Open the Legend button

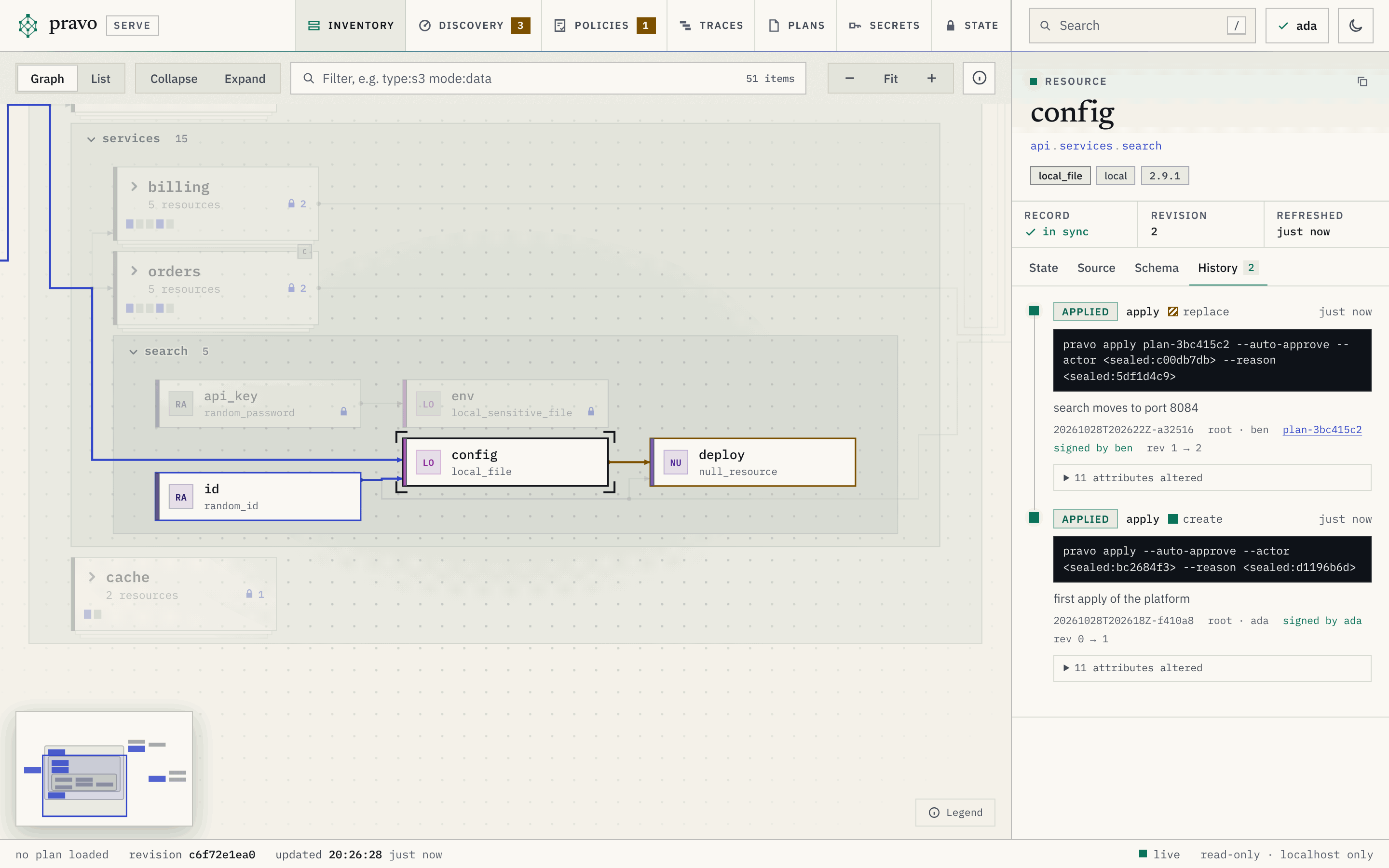(955, 813)
